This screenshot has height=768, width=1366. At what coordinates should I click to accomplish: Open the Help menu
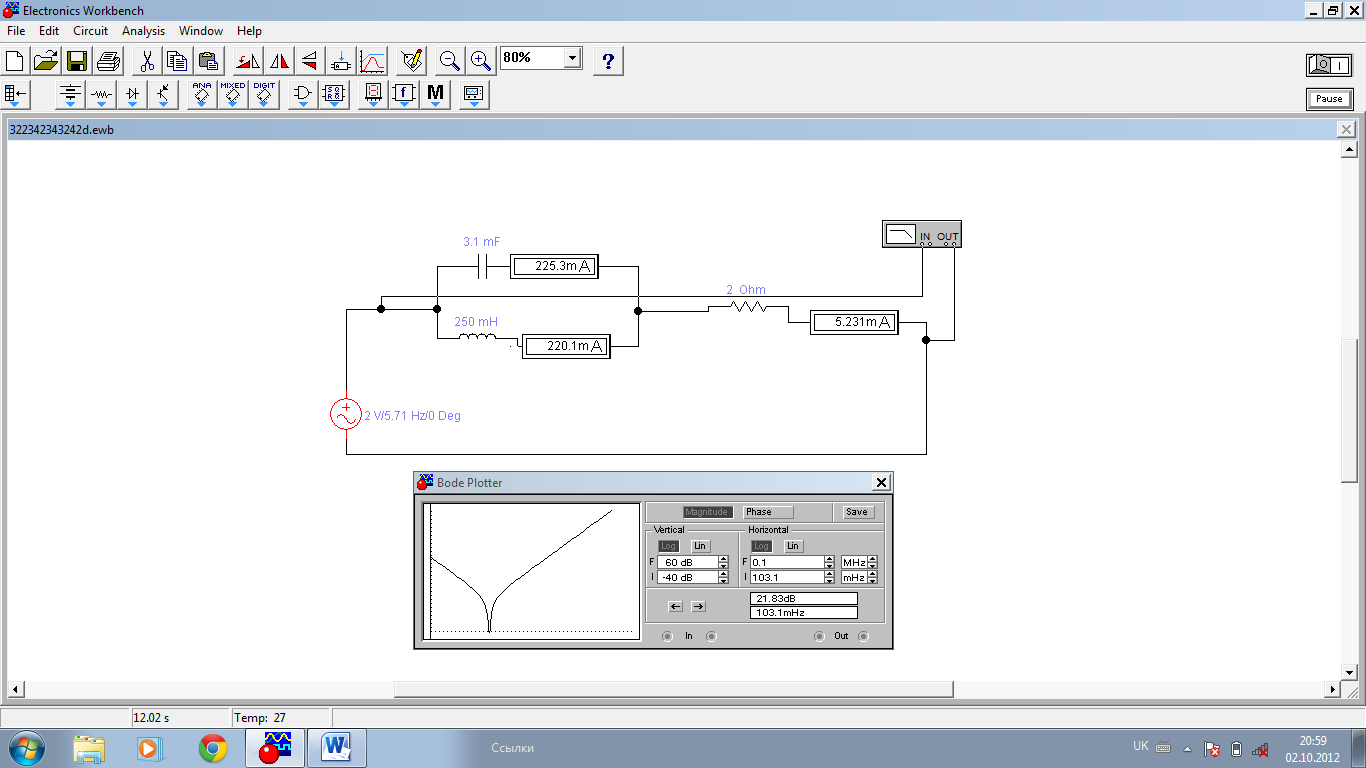[249, 31]
